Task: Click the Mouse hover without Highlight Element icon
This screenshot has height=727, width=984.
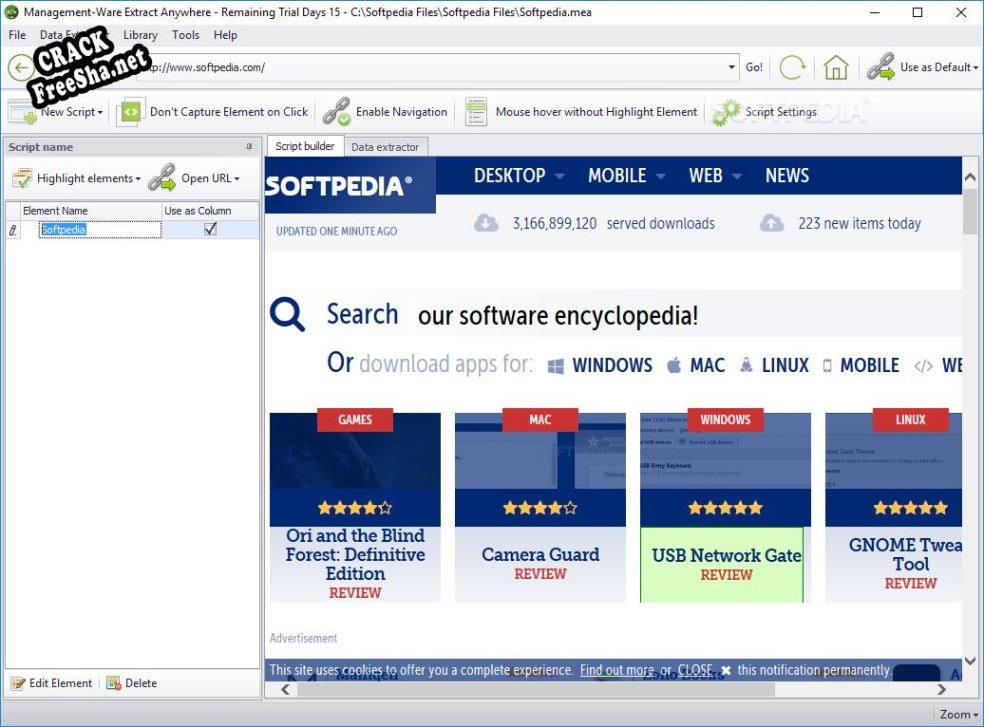Action: (x=476, y=112)
